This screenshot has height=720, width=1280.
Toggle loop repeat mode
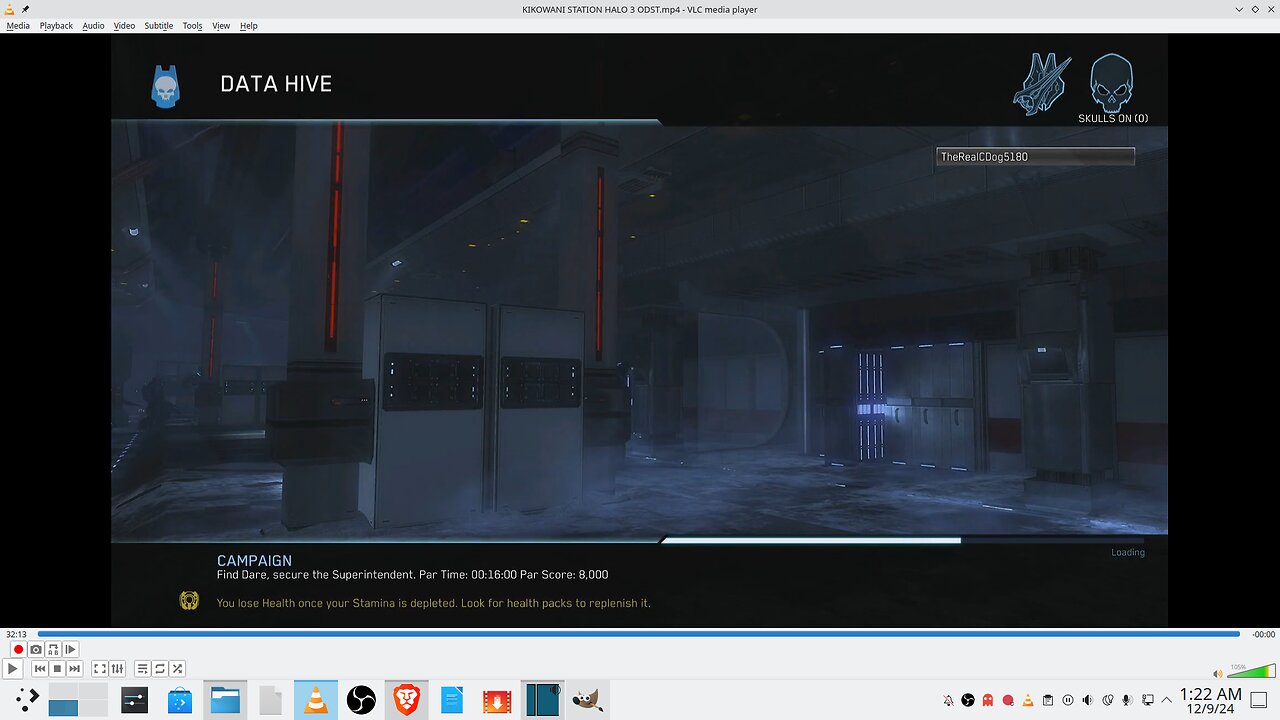(160, 668)
